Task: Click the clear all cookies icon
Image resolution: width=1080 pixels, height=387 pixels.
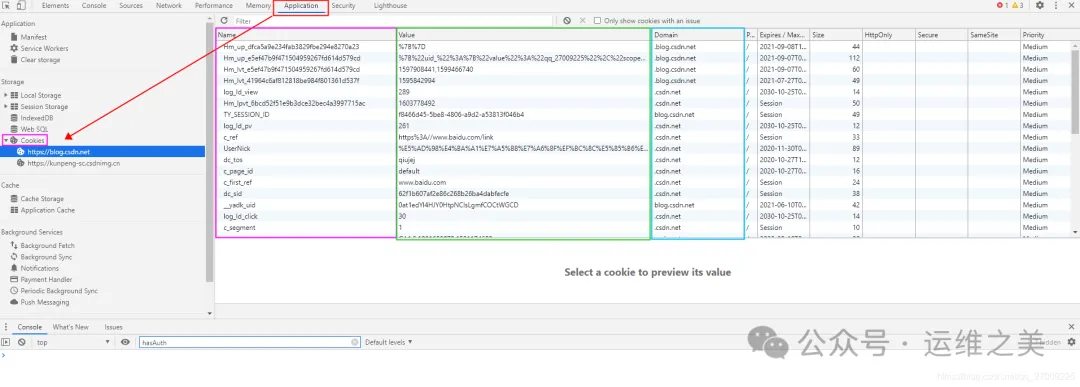Action: (x=567, y=21)
